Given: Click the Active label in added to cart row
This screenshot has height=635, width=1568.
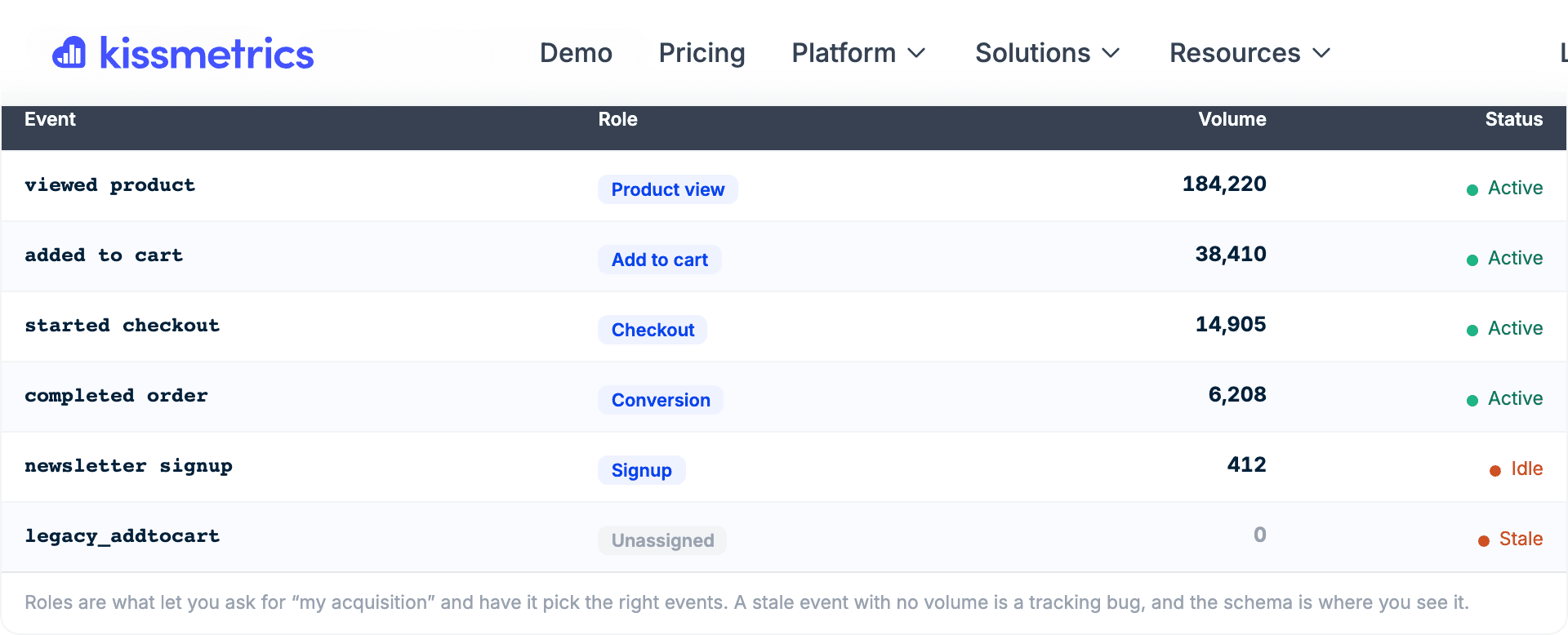Looking at the screenshot, I should tap(1515, 258).
